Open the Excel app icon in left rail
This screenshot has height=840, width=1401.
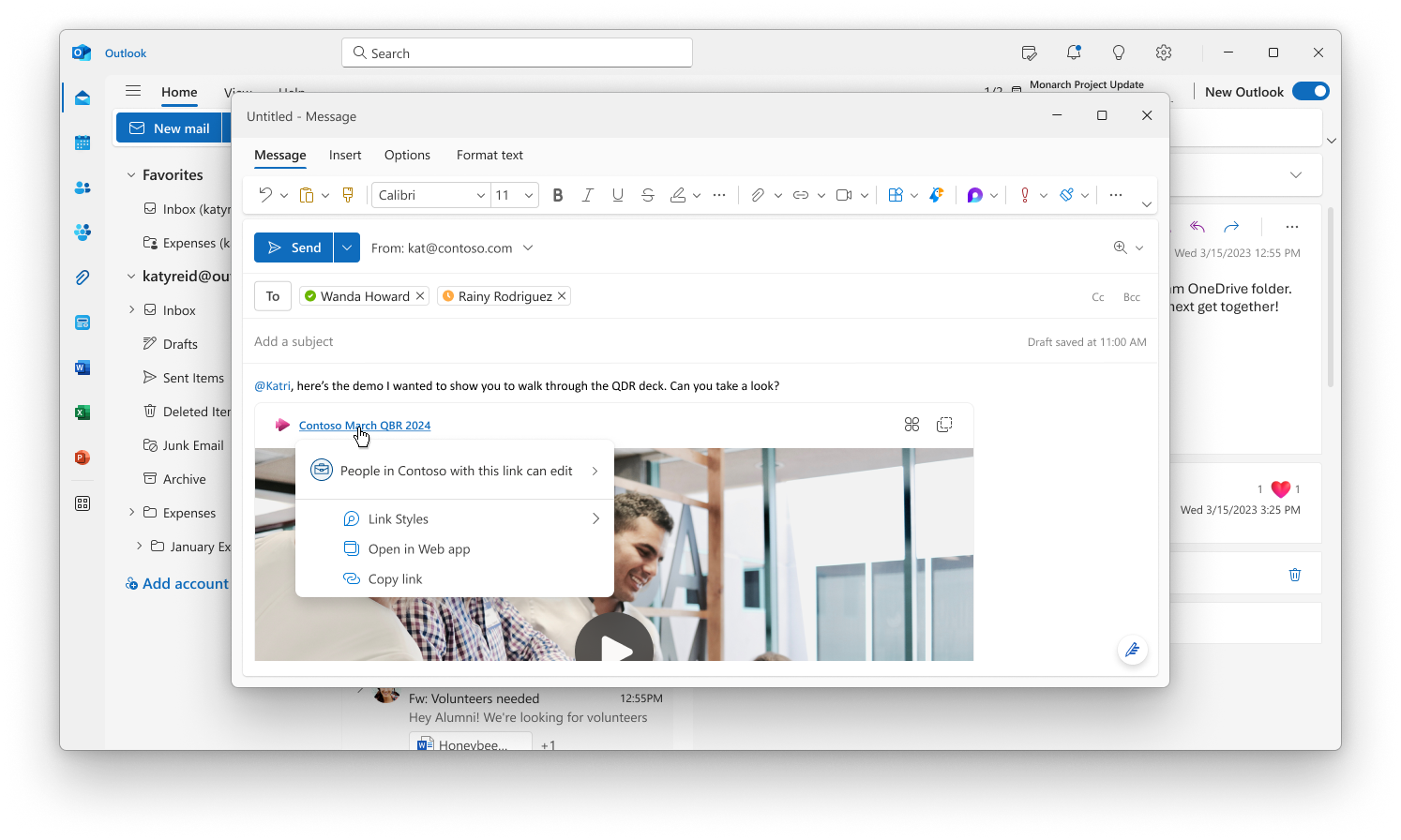(83, 412)
